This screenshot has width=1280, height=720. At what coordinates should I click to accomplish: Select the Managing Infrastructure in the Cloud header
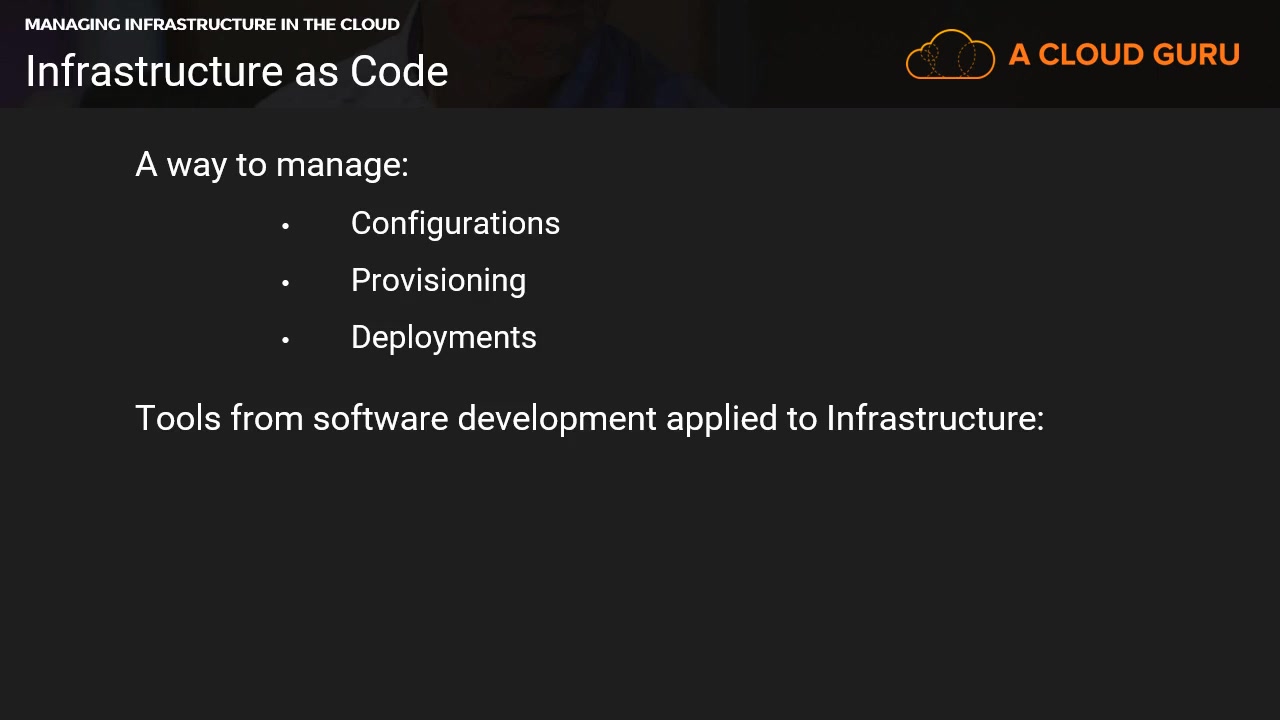212,24
